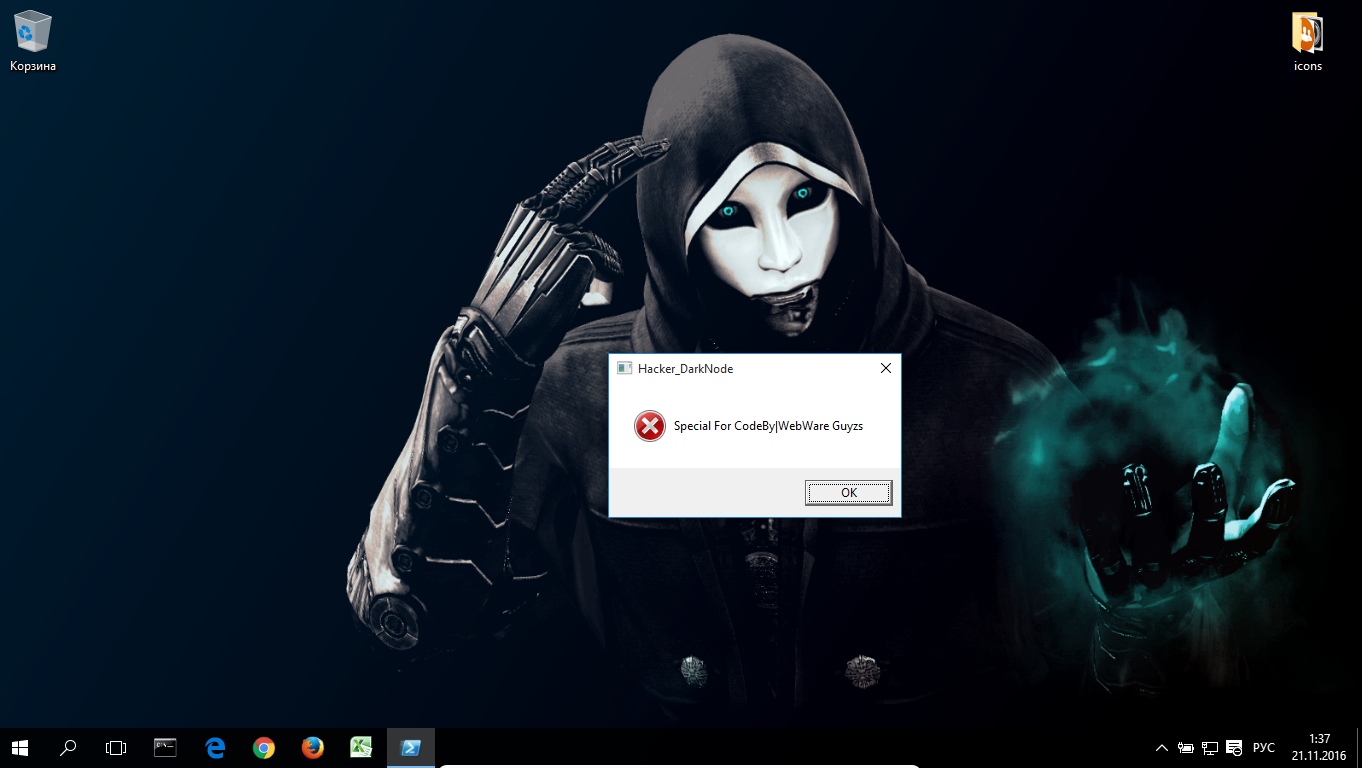Open Action Center notifications icon

[x=1234, y=747]
